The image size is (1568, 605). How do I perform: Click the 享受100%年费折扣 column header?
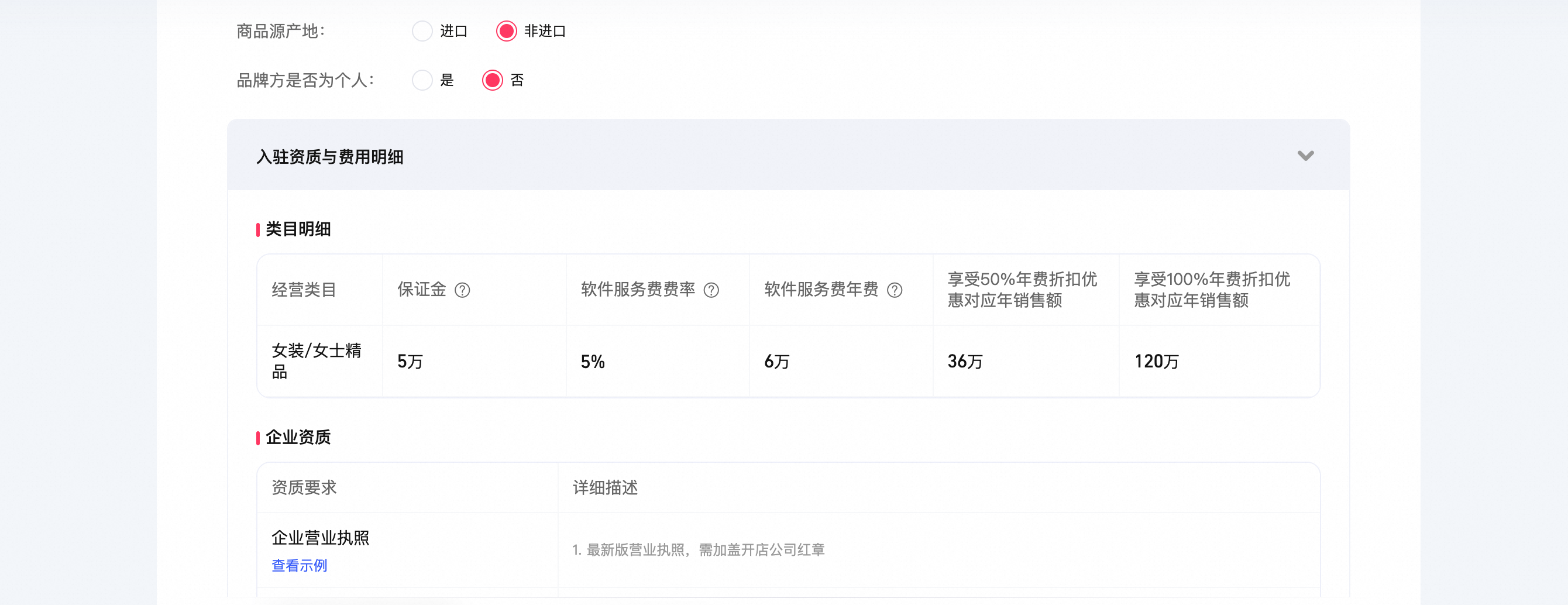coord(1211,290)
